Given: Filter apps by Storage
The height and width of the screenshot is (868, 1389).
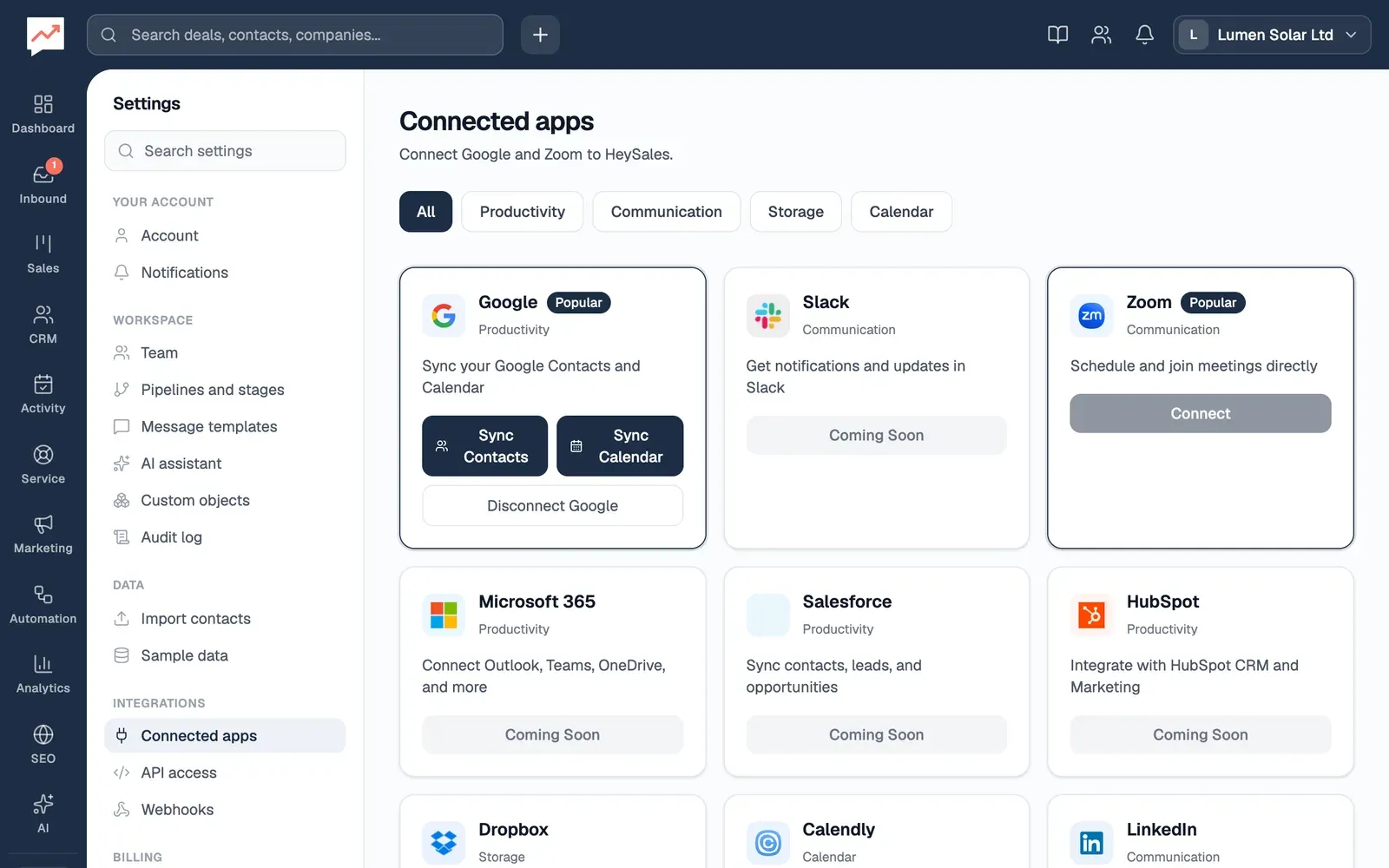Looking at the screenshot, I should coord(795,212).
